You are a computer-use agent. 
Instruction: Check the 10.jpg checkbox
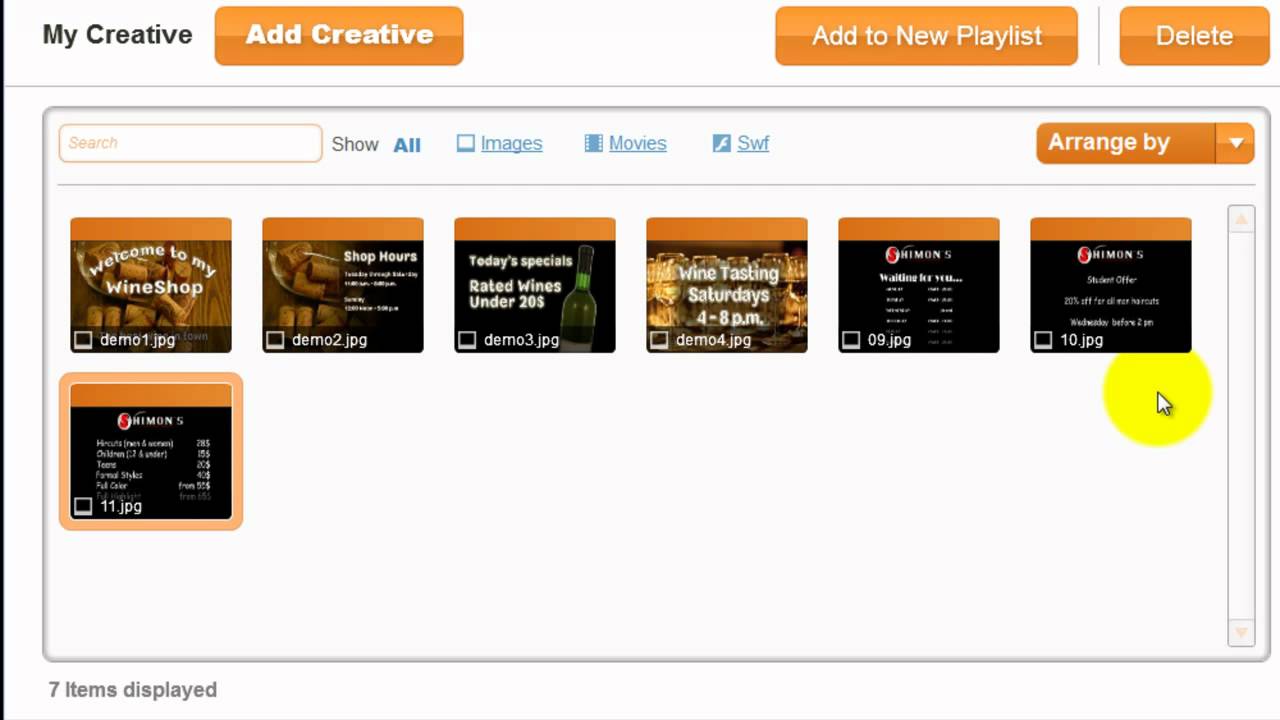click(x=1043, y=340)
